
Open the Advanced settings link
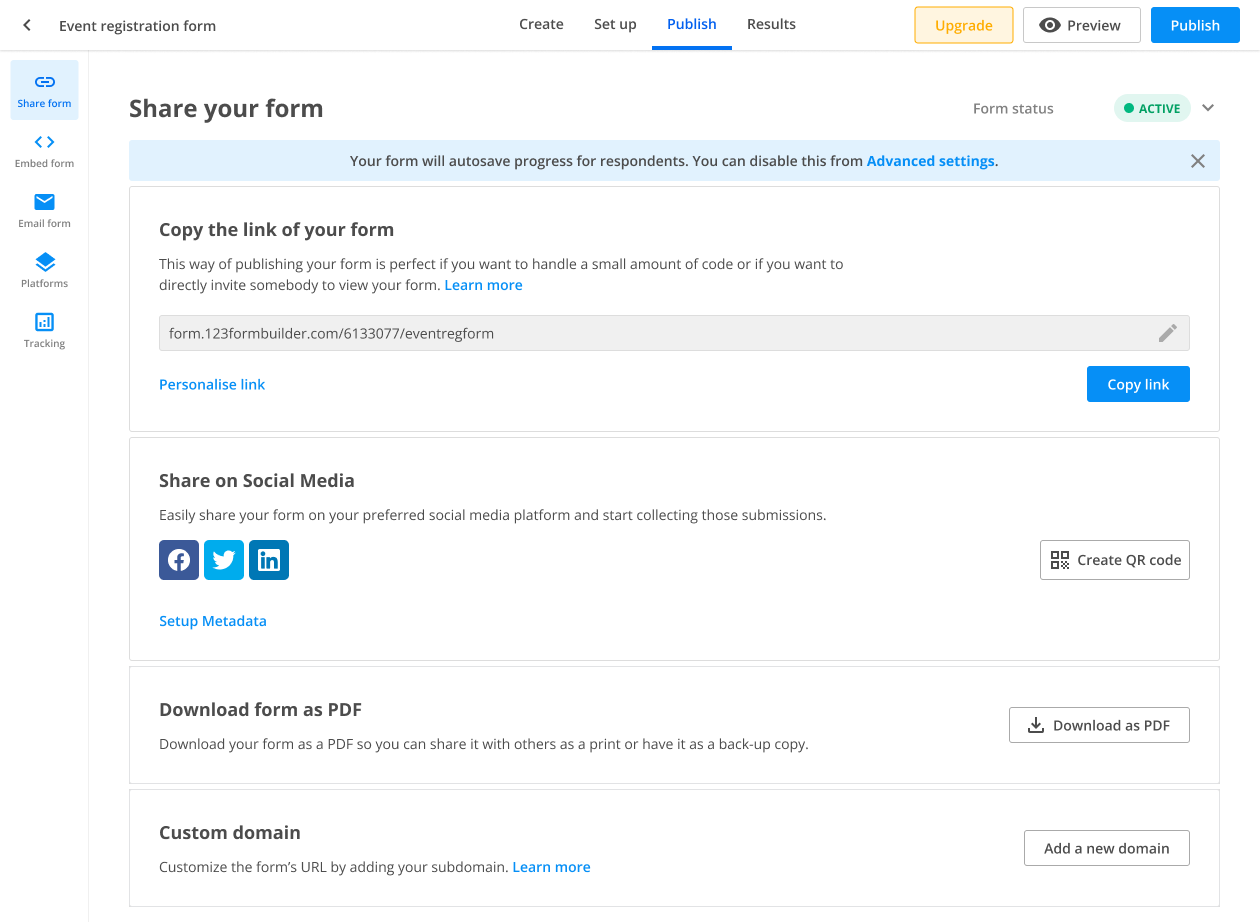click(x=930, y=160)
